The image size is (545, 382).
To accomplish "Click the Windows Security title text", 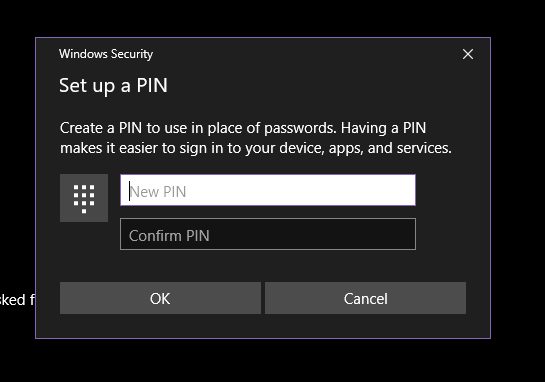I will [x=106, y=54].
